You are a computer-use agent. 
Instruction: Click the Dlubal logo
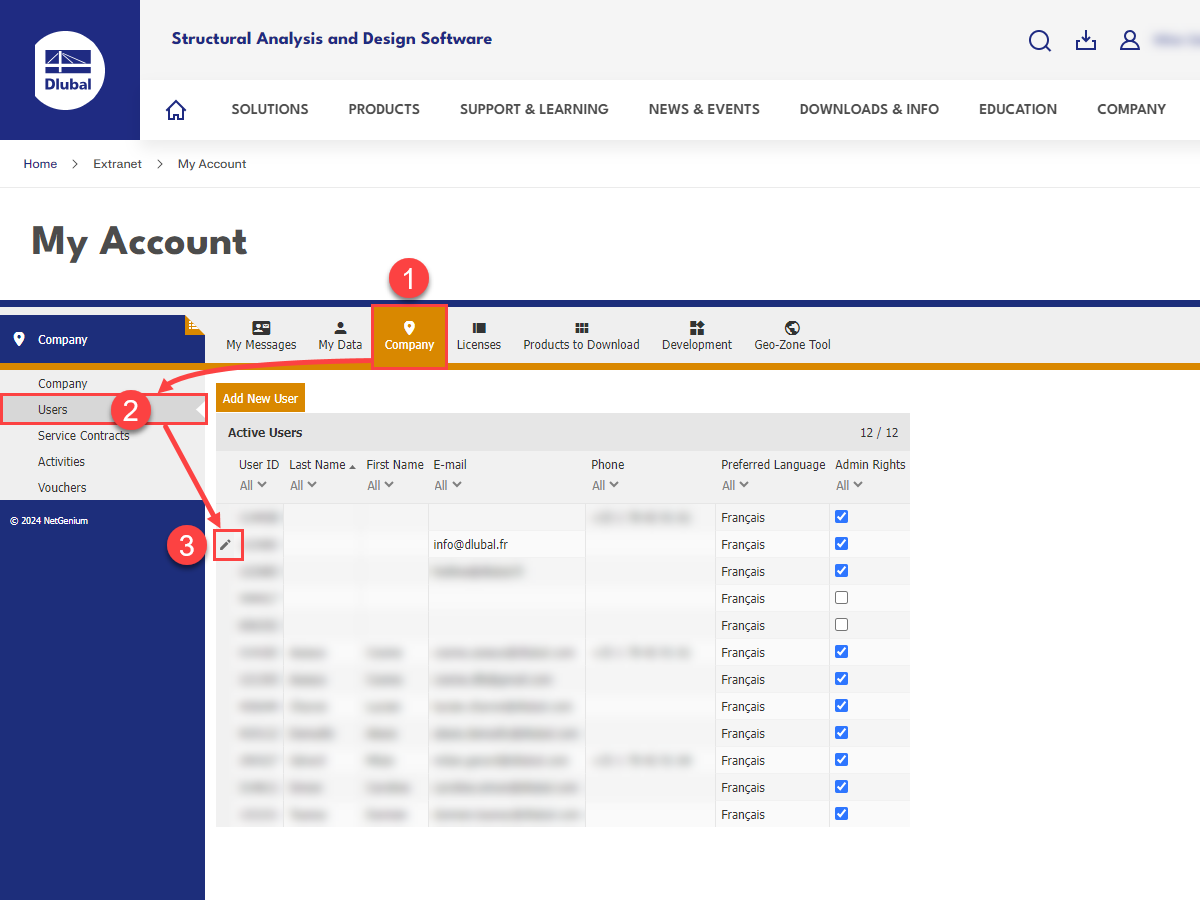(x=69, y=70)
